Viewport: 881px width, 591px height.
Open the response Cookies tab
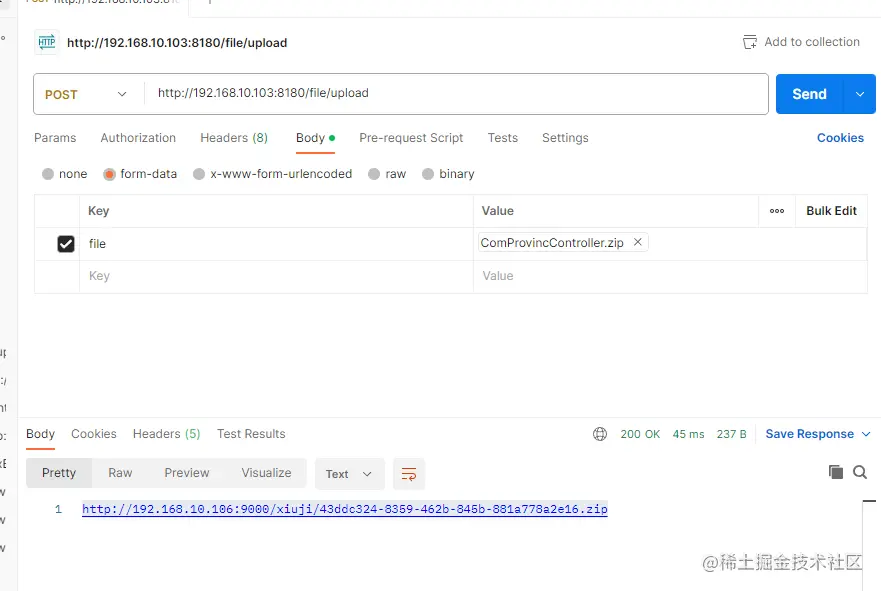click(x=94, y=434)
